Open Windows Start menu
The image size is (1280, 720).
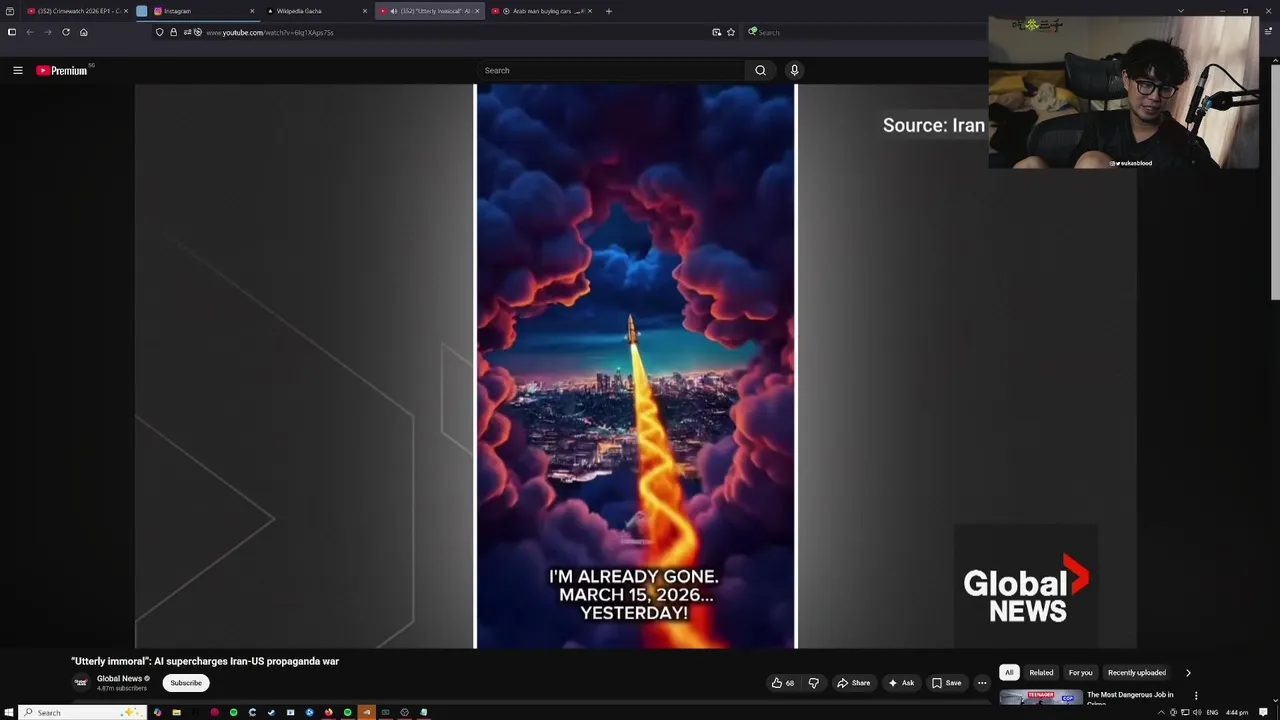pos(9,712)
